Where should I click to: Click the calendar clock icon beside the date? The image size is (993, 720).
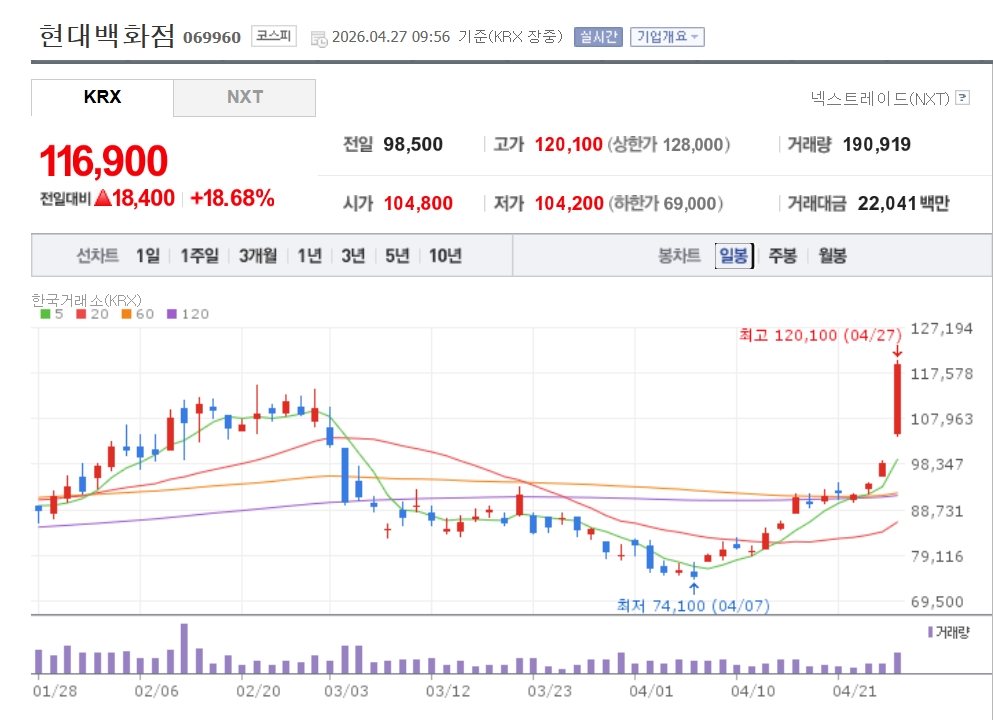click(x=319, y=38)
